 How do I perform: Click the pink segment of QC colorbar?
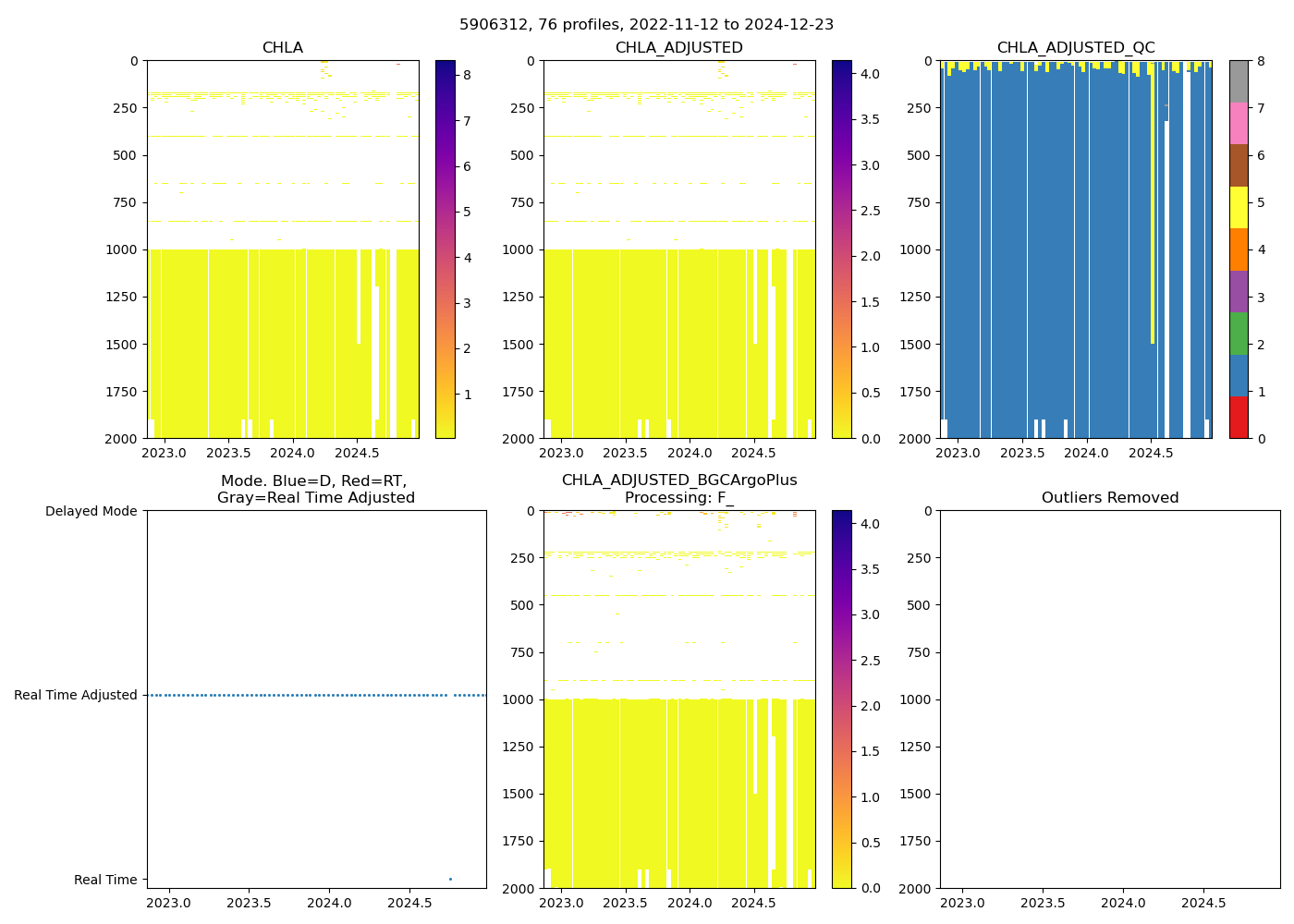tap(1239, 124)
